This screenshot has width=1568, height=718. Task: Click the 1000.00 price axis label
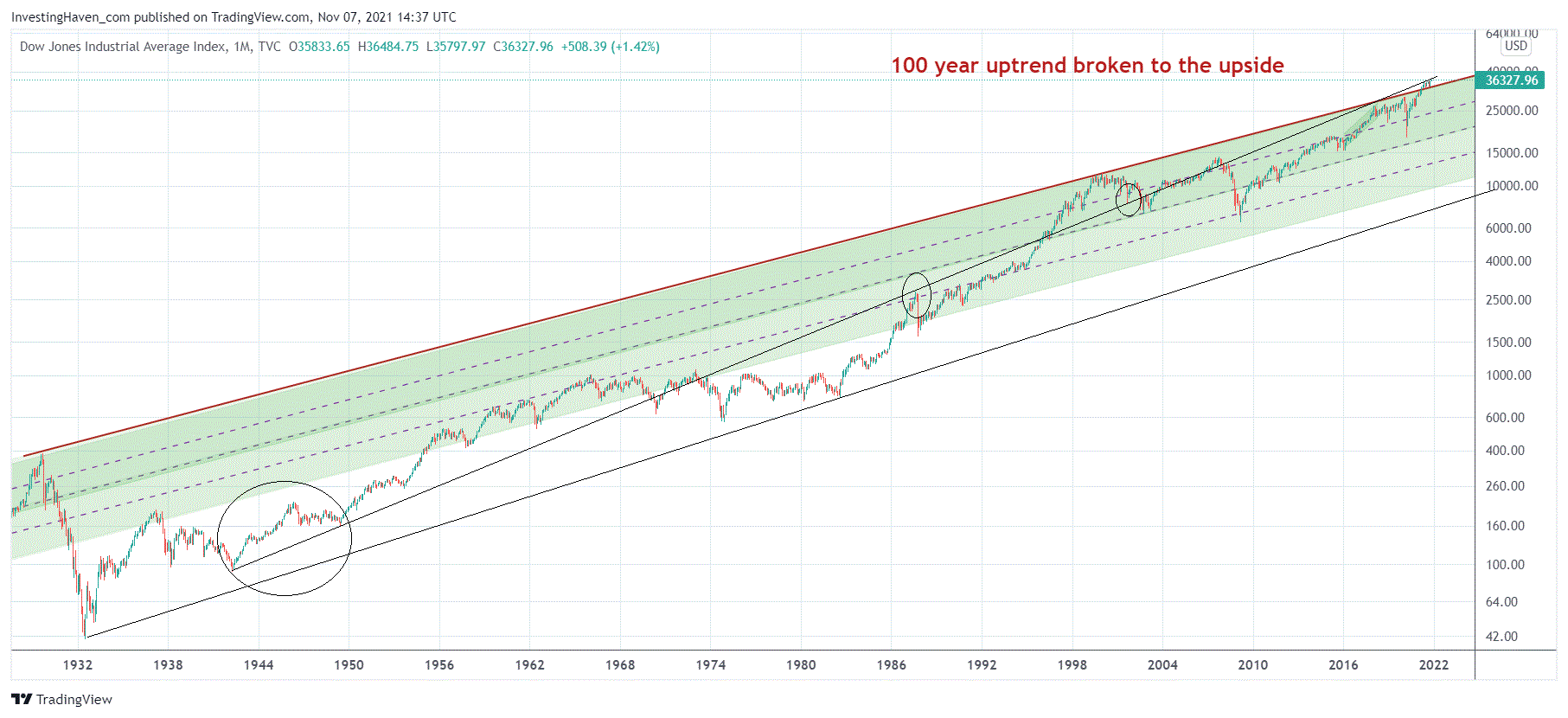pyautogui.click(x=1508, y=375)
